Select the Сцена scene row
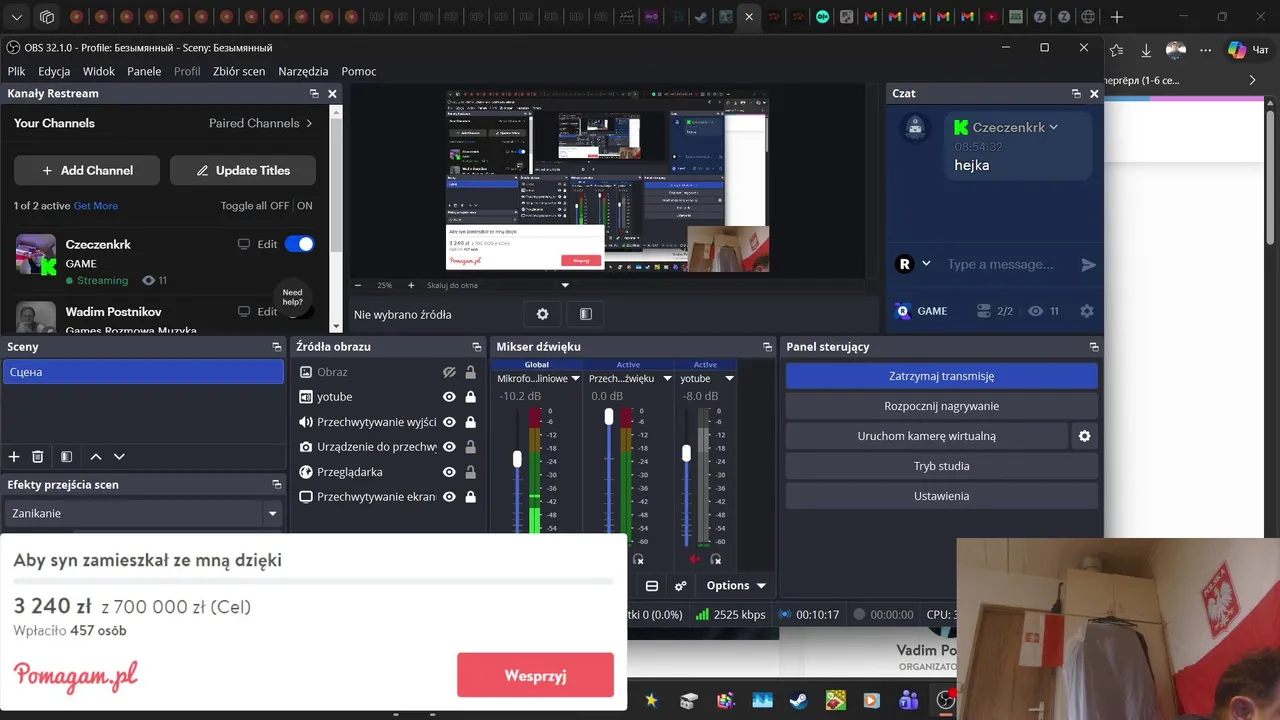1280x720 pixels. click(143, 372)
